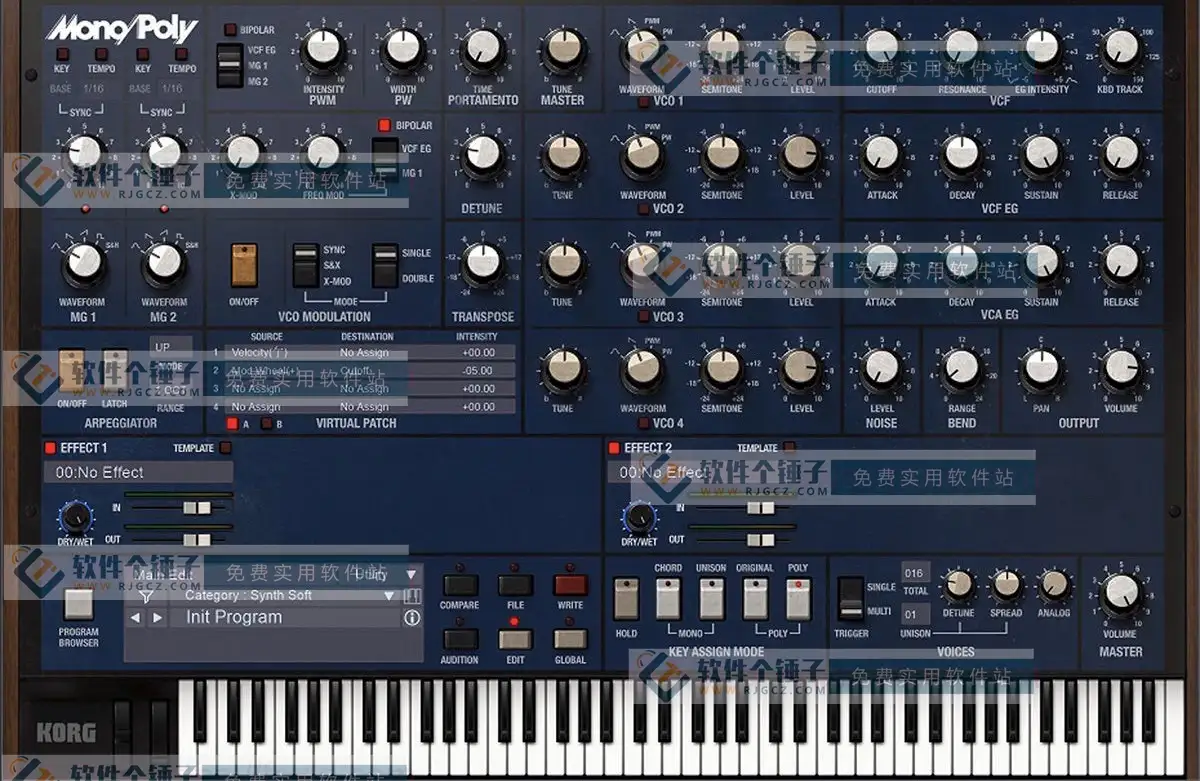The width and height of the screenshot is (1200, 781).
Task: Toggle the Freq Mod Bipolar button
Action: (x=383, y=125)
